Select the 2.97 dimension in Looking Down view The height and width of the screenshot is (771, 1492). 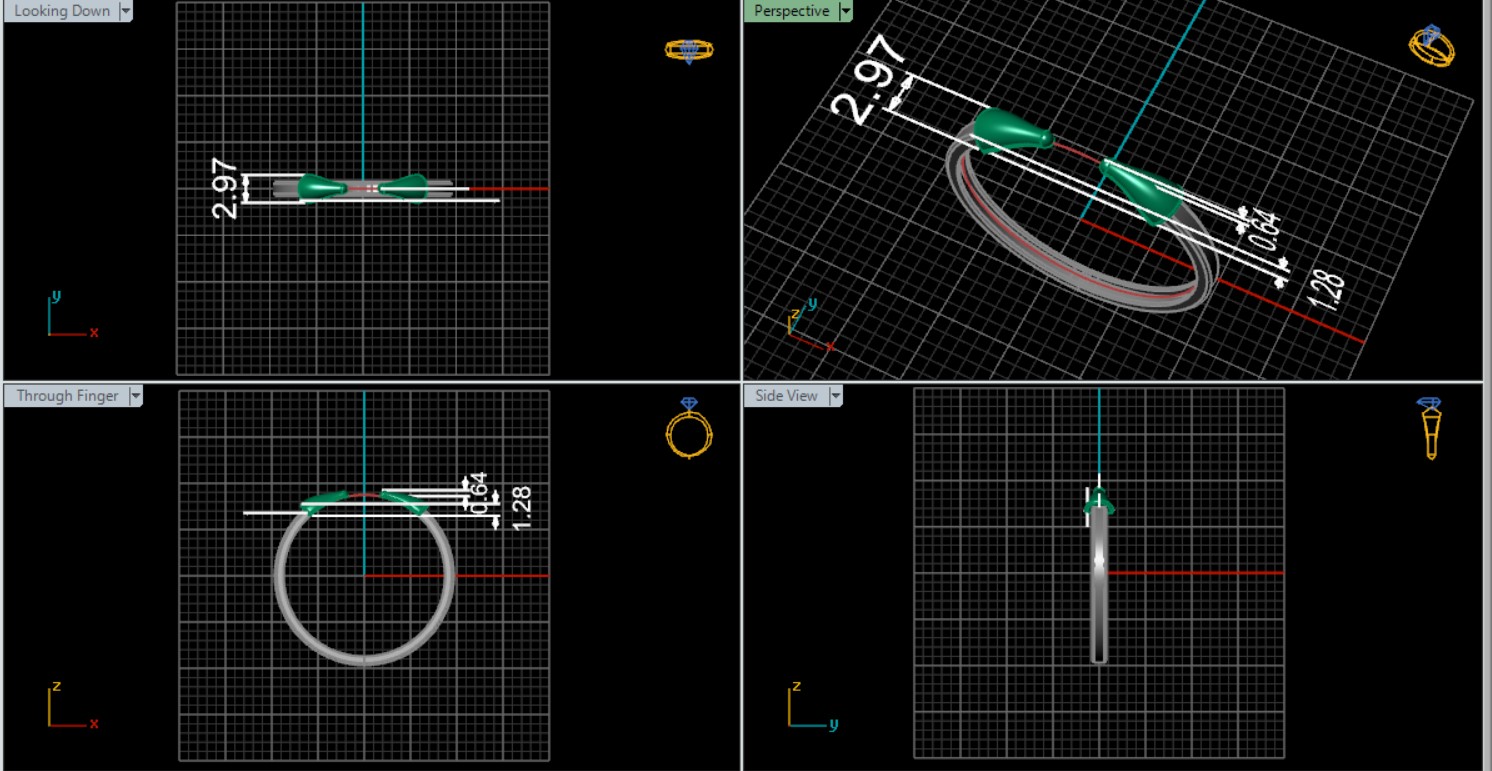226,189
